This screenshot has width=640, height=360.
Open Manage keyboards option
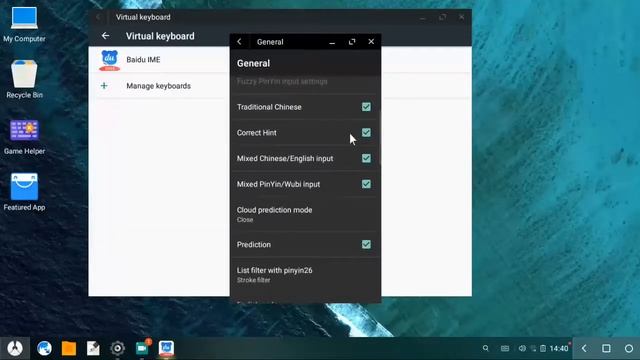click(x=159, y=86)
